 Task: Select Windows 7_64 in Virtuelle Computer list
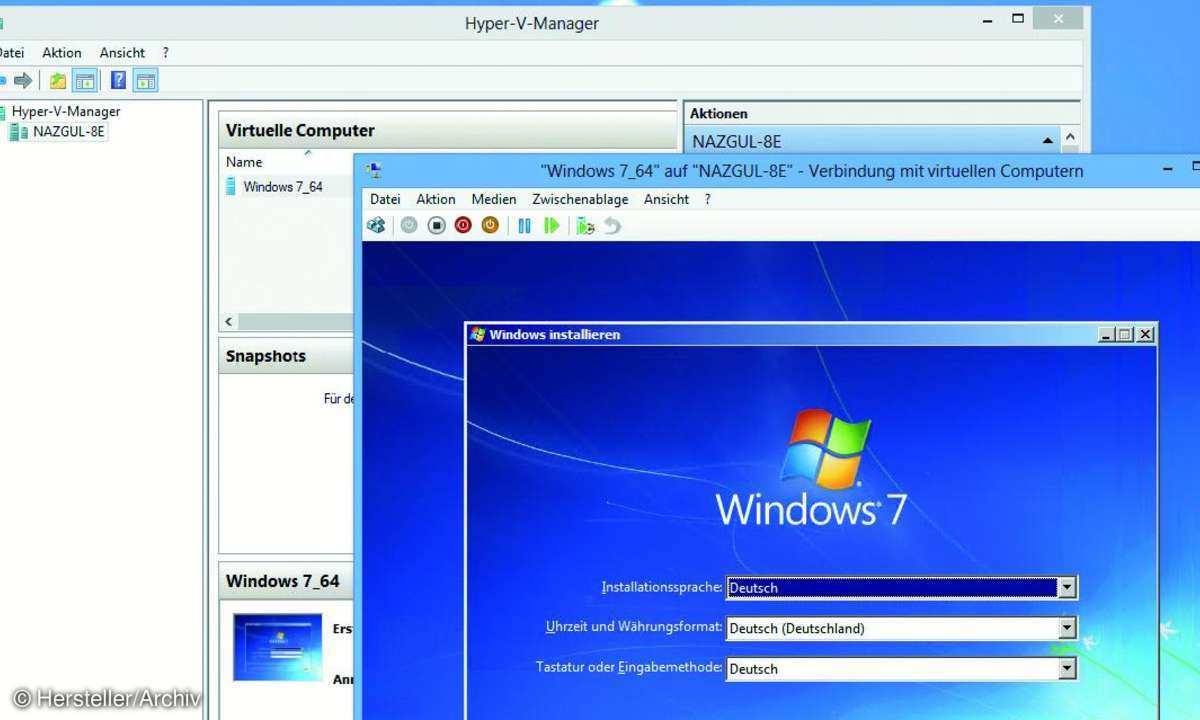(x=283, y=187)
